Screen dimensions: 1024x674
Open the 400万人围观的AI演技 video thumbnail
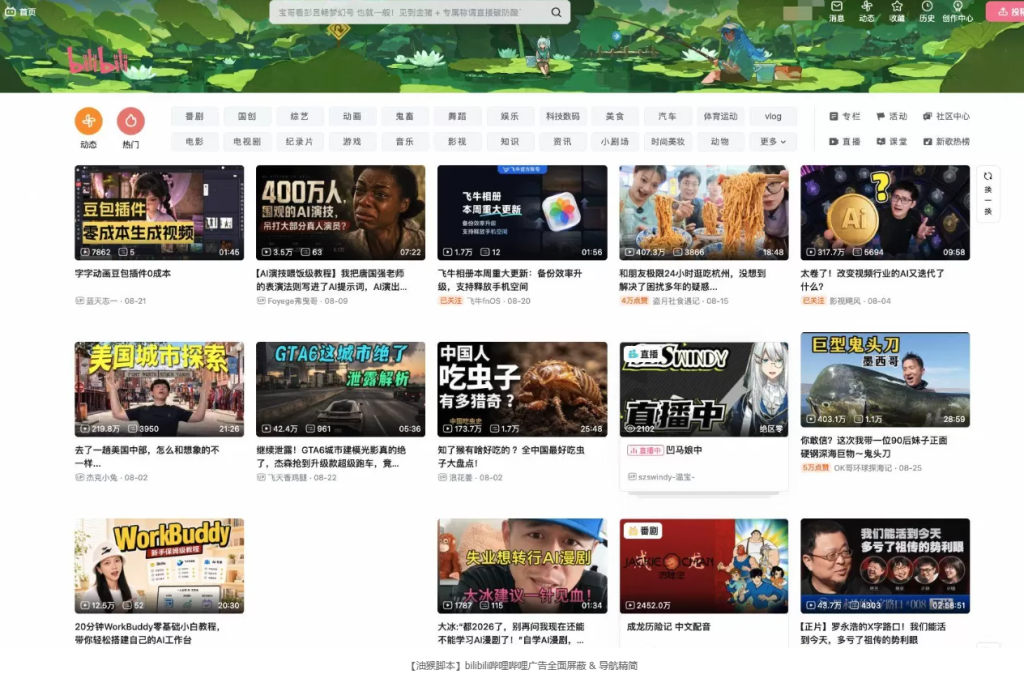pyautogui.click(x=340, y=212)
